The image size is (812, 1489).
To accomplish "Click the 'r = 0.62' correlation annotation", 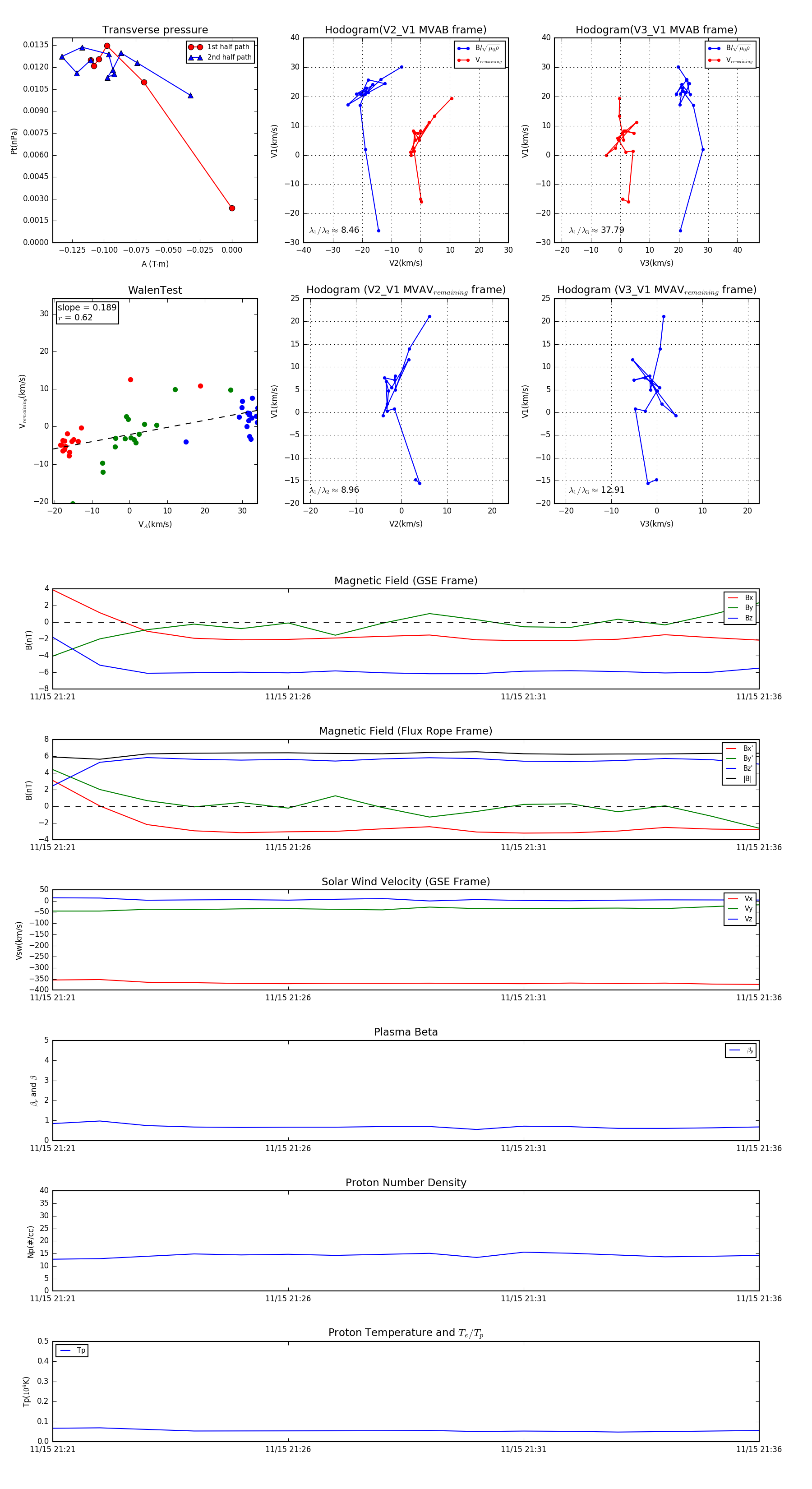I will coord(75,317).
